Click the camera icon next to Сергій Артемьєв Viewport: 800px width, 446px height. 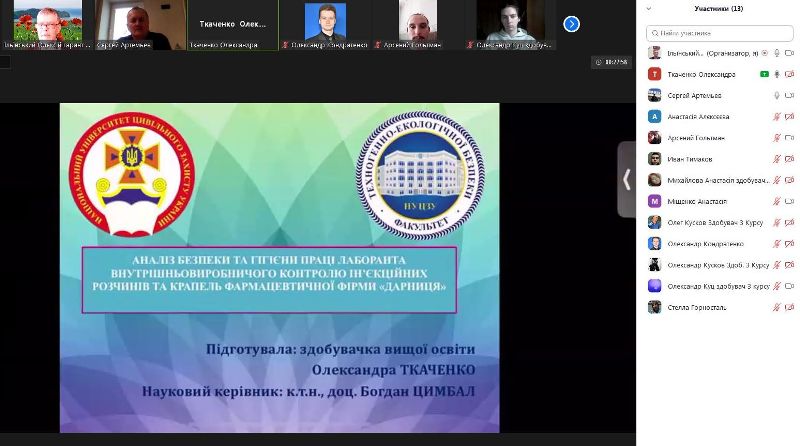(789, 95)
